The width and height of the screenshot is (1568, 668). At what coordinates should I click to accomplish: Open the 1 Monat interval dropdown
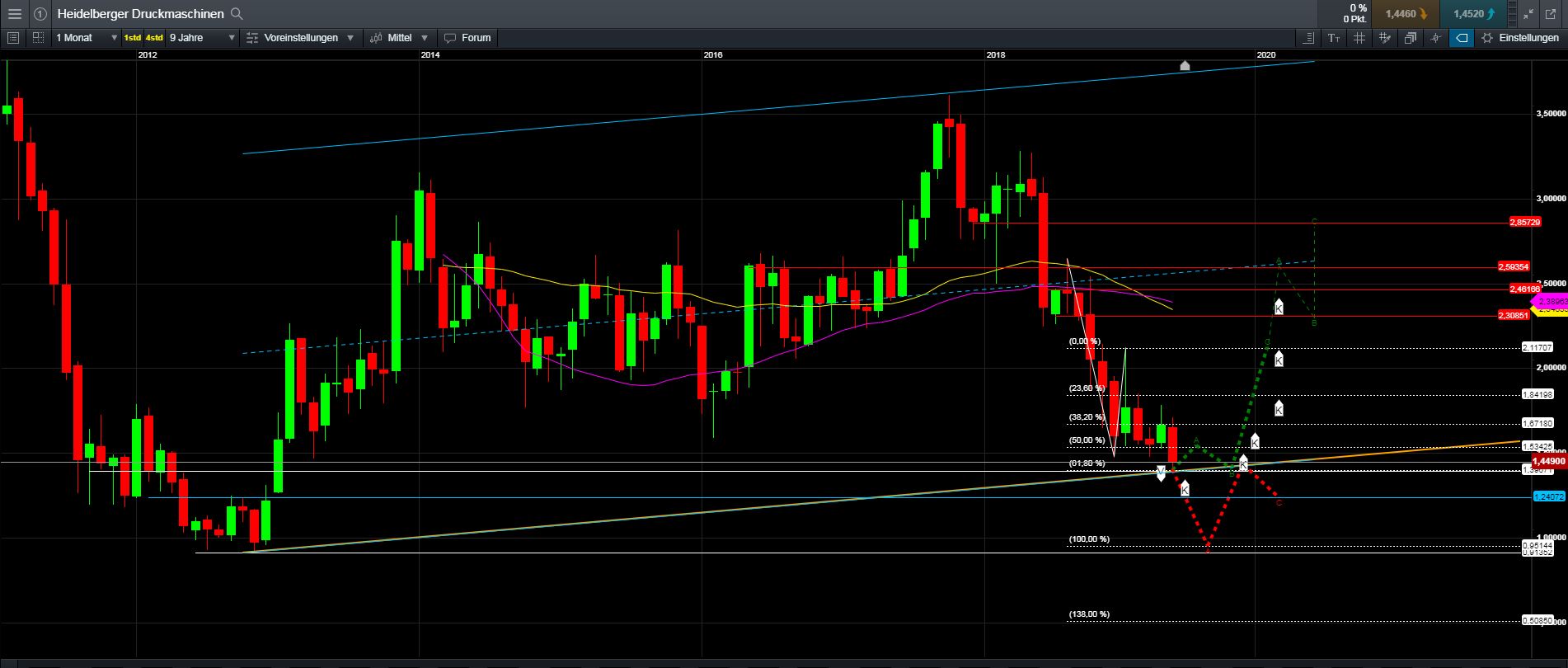coord(87,38)
